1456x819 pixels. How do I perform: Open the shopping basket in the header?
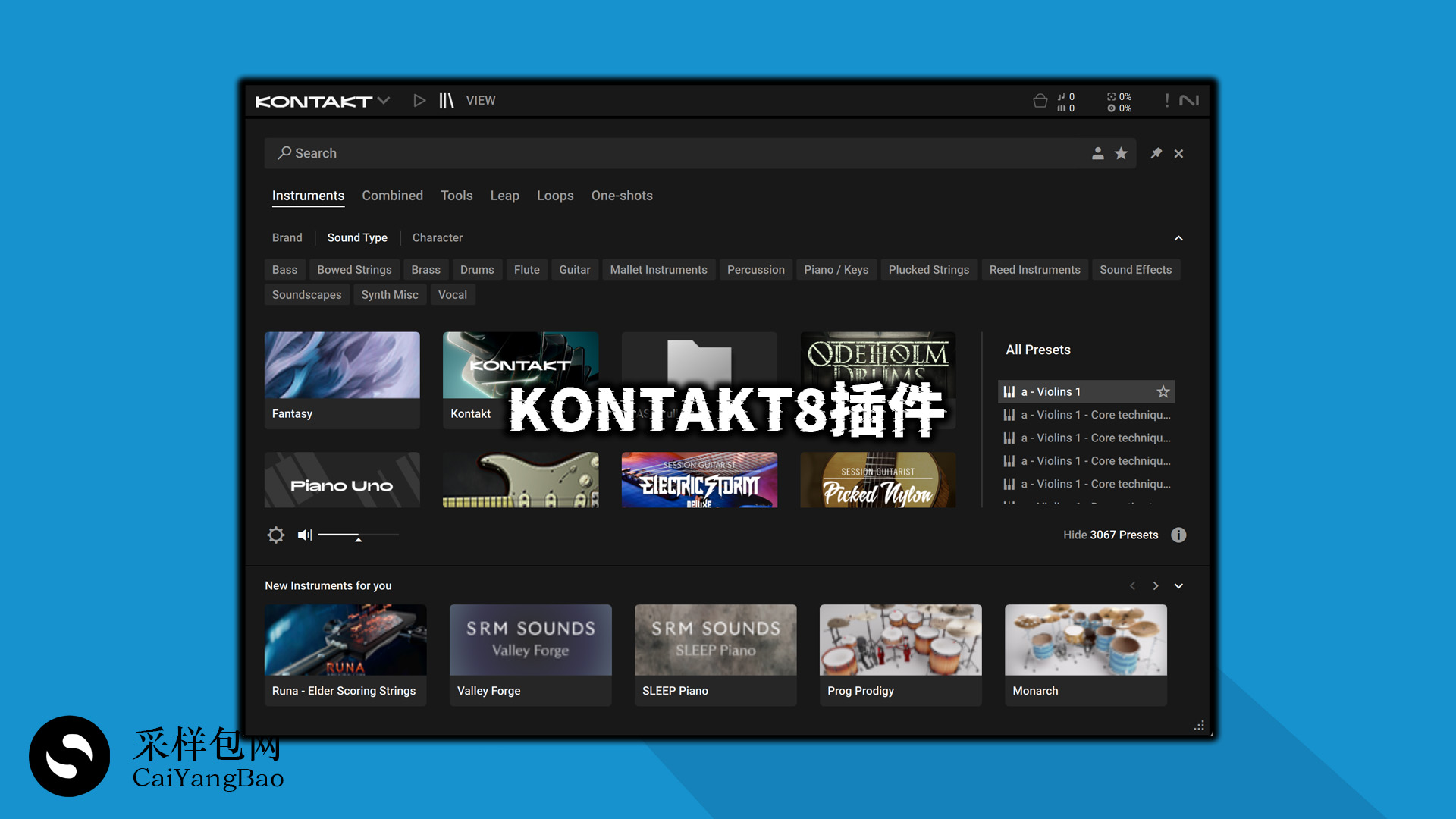[x=1040, y=100]
